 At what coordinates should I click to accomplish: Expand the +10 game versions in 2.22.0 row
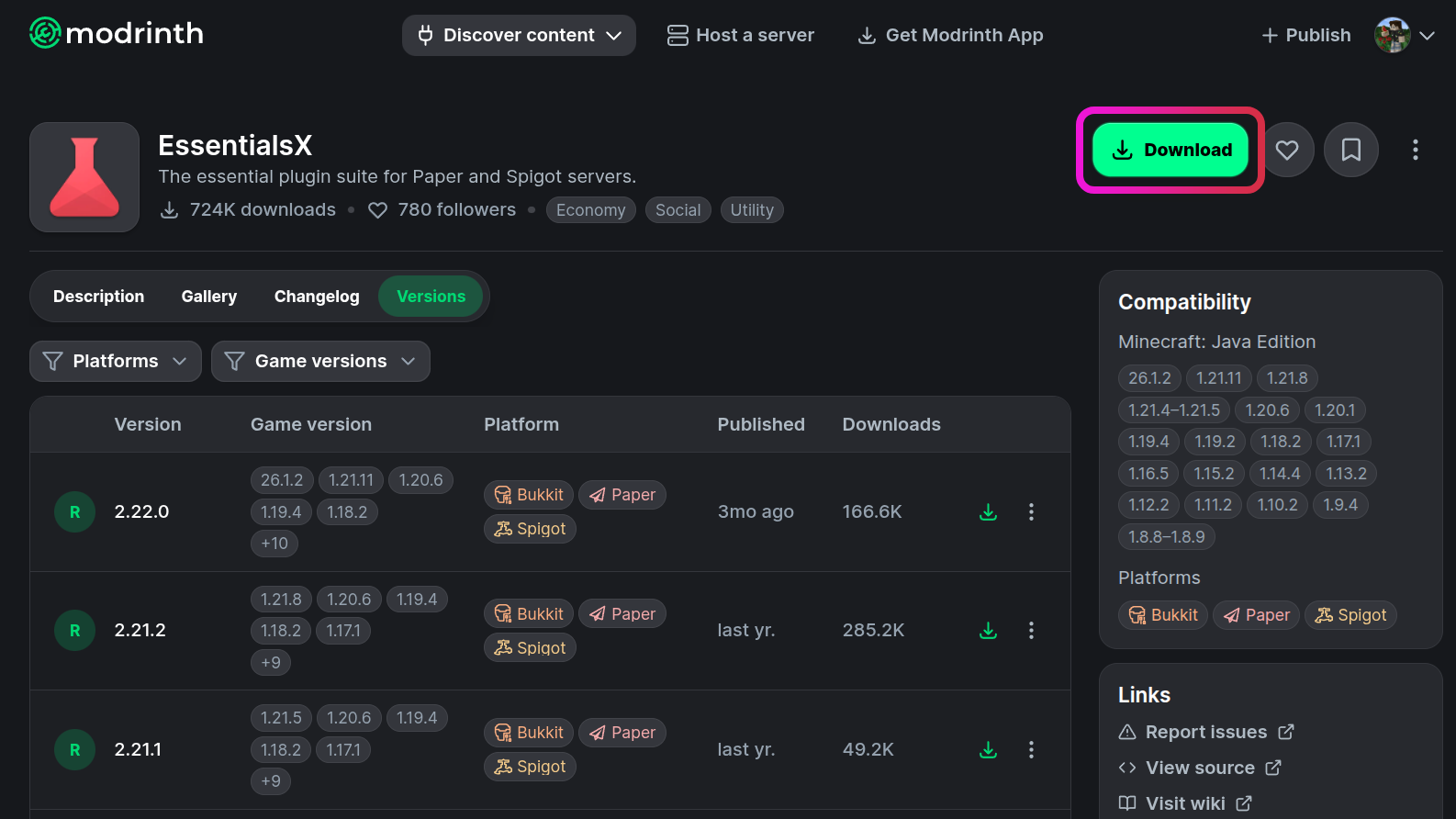point(274,544)
